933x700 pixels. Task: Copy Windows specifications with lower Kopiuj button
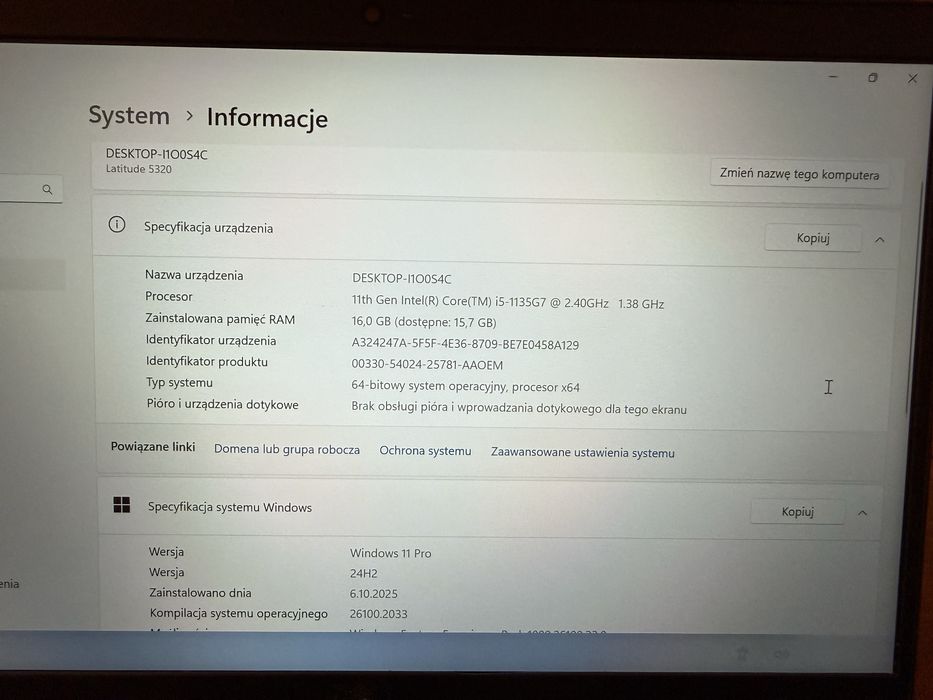797,512
